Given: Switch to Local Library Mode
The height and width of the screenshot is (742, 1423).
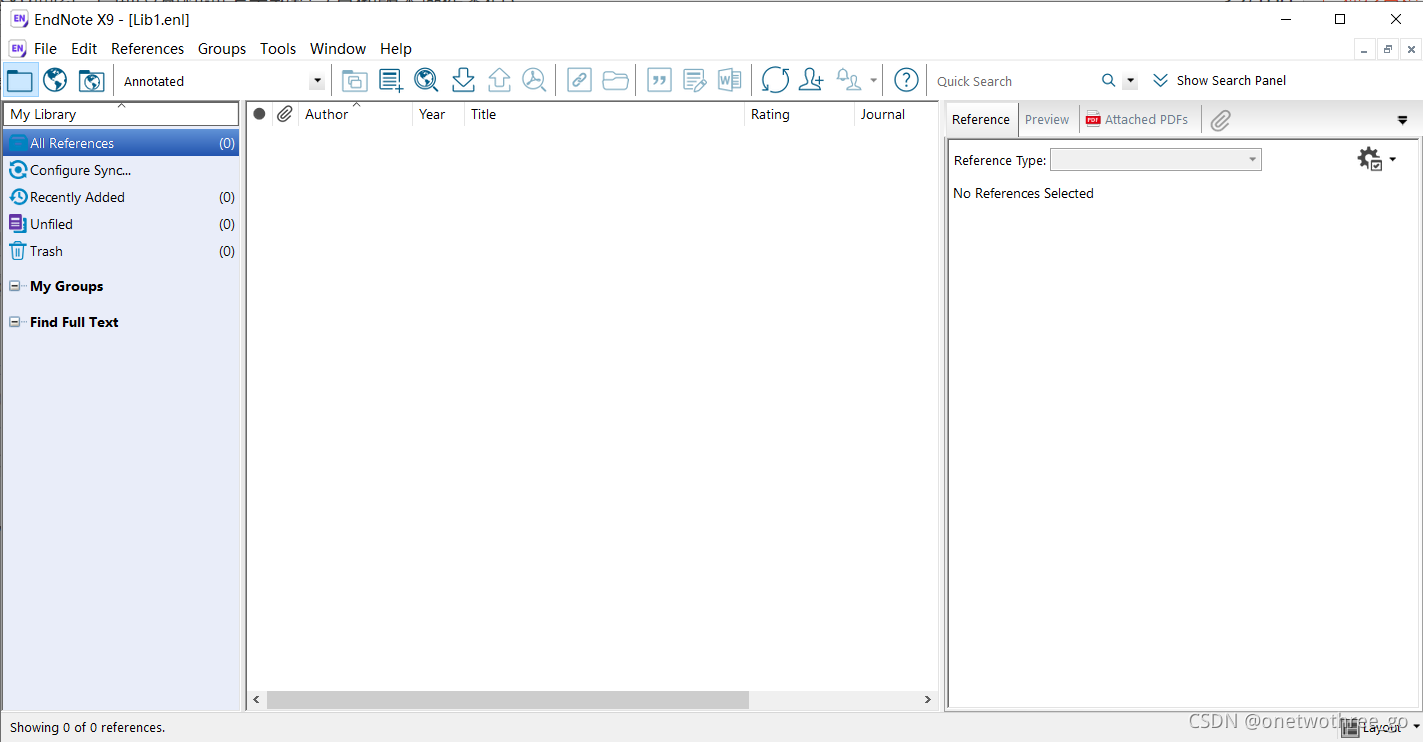Looking at the screenshot, I should coord(20,81).
